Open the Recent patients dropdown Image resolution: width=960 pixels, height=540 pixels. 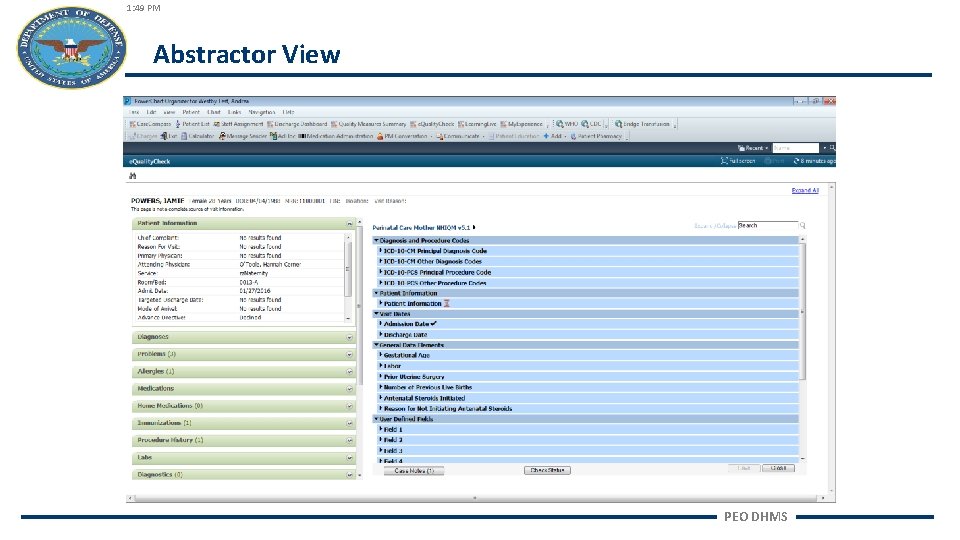click(752, 148)
